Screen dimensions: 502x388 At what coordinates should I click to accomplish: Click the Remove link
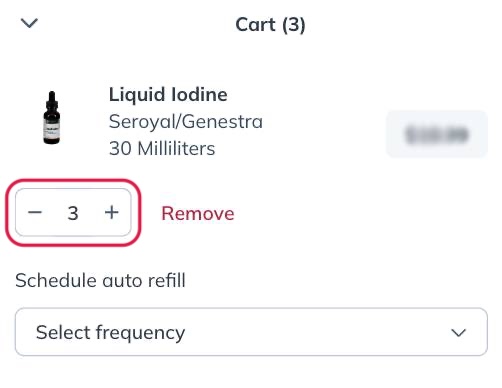[198, 213]
